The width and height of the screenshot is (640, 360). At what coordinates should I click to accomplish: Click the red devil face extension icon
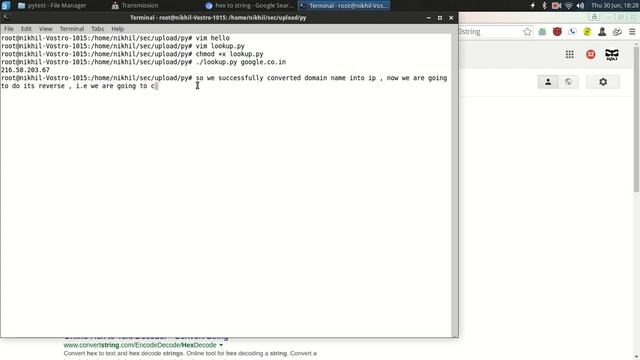point(557,31)
